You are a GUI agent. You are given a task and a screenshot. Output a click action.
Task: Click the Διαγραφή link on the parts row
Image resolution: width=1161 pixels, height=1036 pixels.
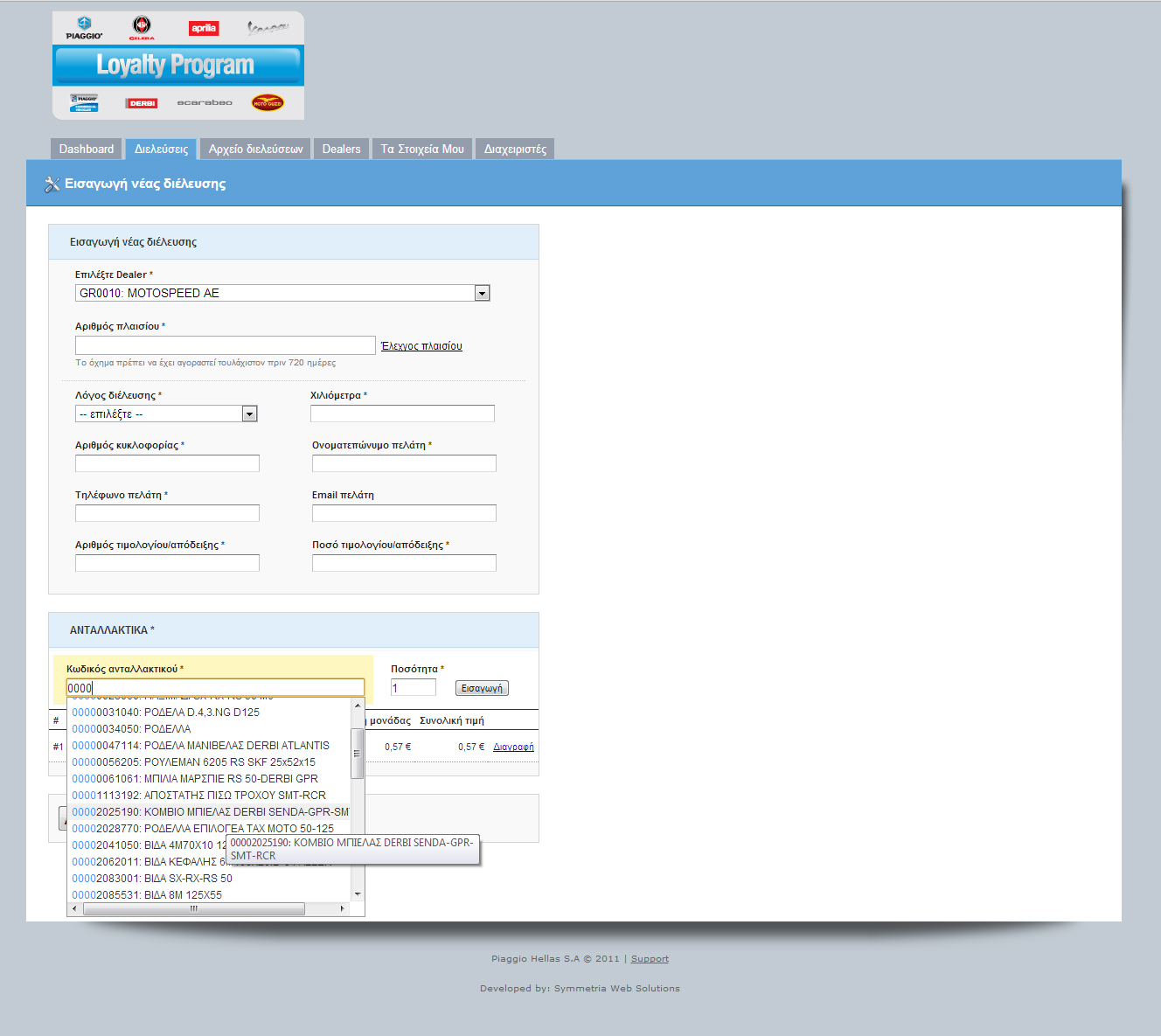pos(512,747)
